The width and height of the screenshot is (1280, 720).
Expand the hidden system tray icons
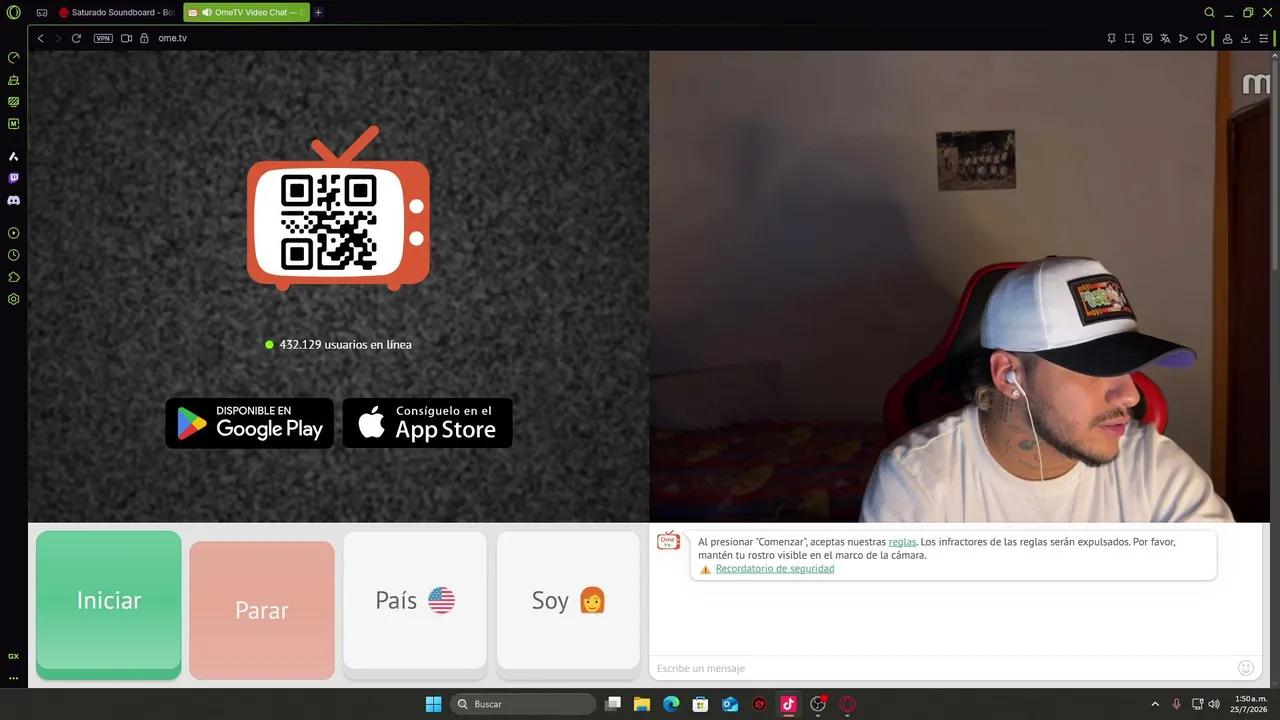[x=1155, y=704]
